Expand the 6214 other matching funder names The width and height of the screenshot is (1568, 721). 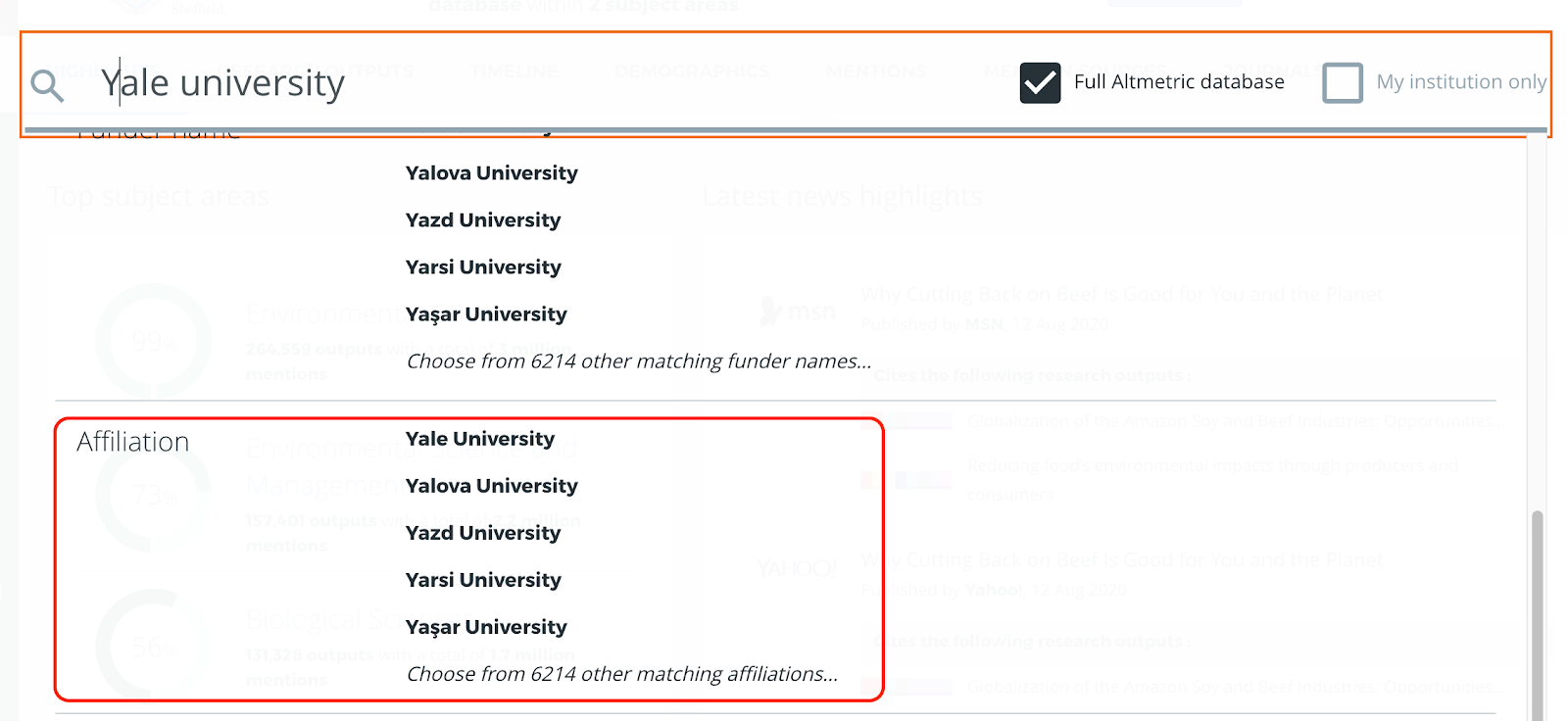point(638,361)
